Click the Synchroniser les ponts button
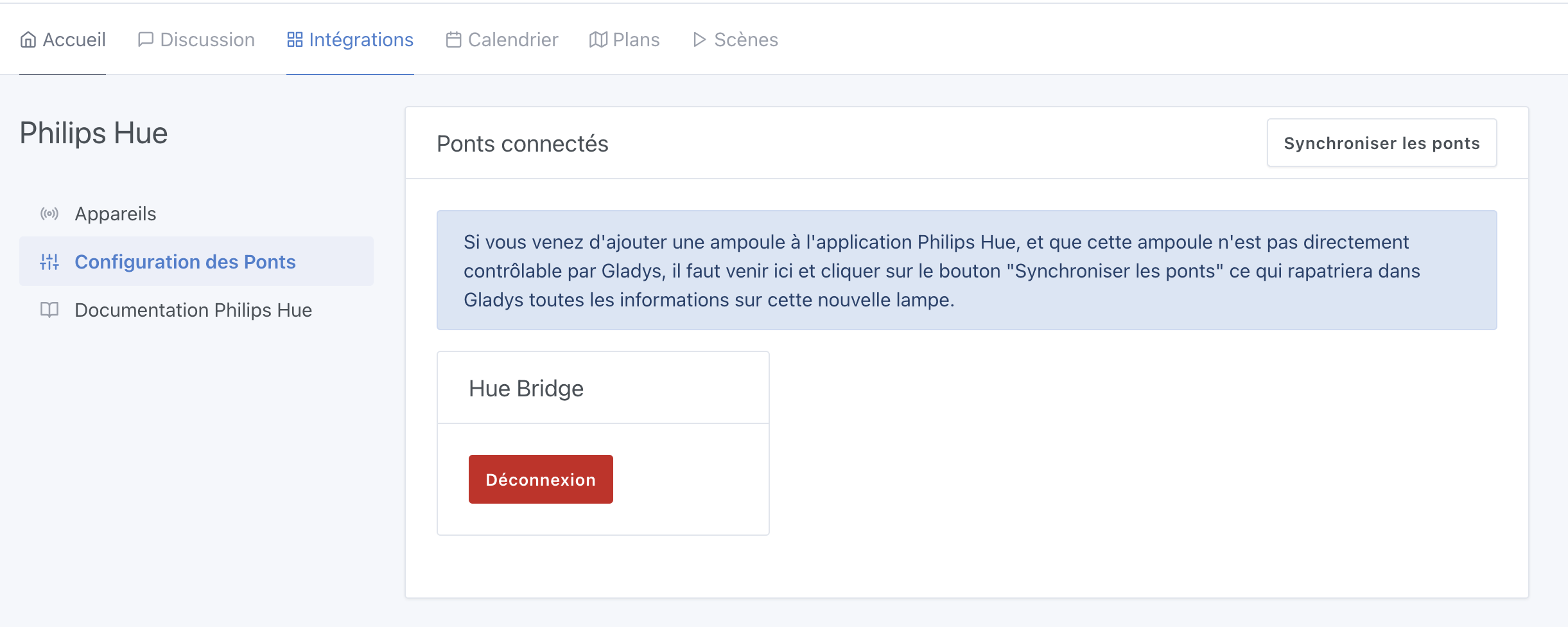The height and width of the screenshot is (627, 1568). (x=1382, y=143)
